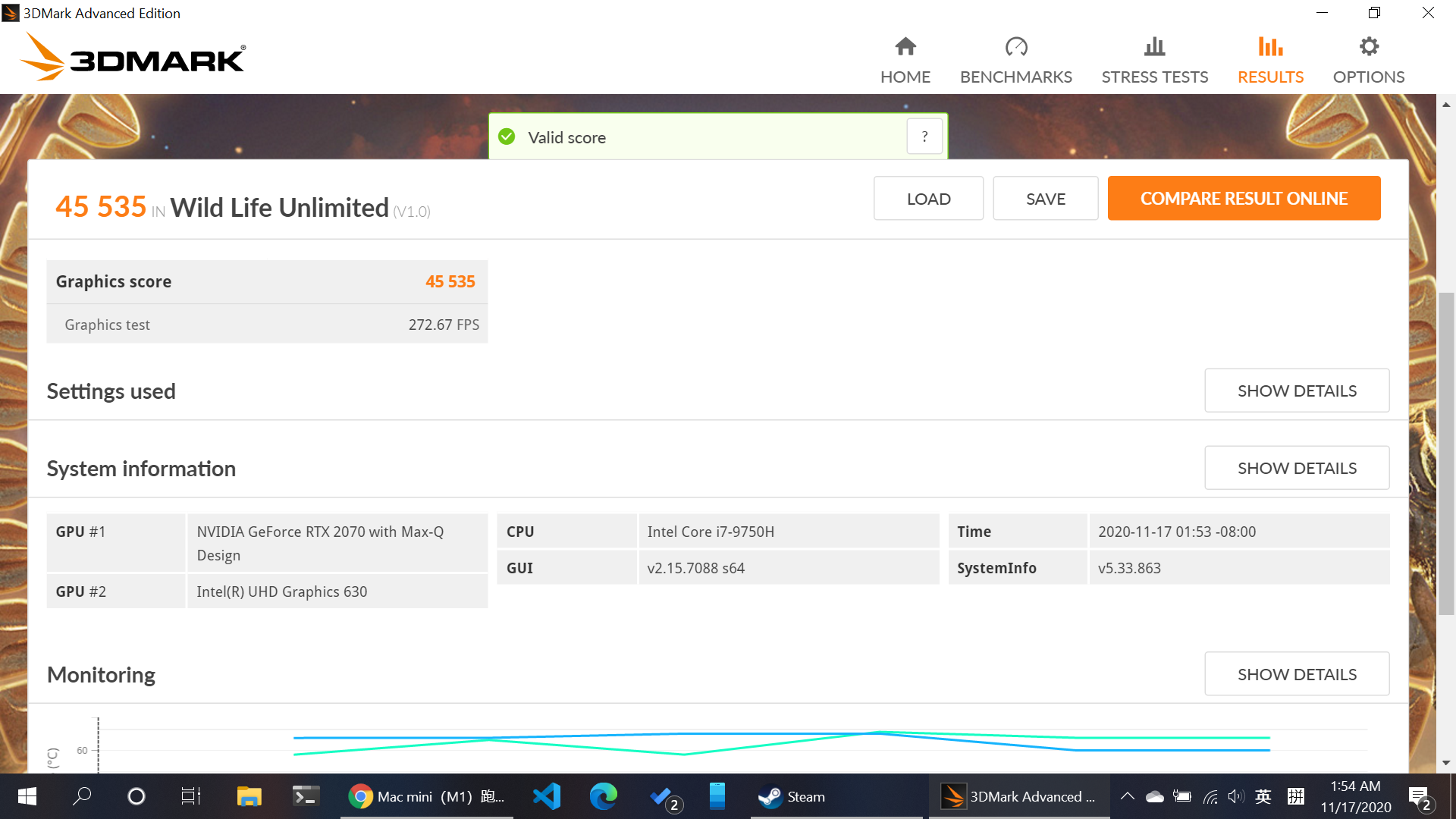1456x819 pixels.
Task: Click the Benchmarks tab label
Action: point(1015,77)
